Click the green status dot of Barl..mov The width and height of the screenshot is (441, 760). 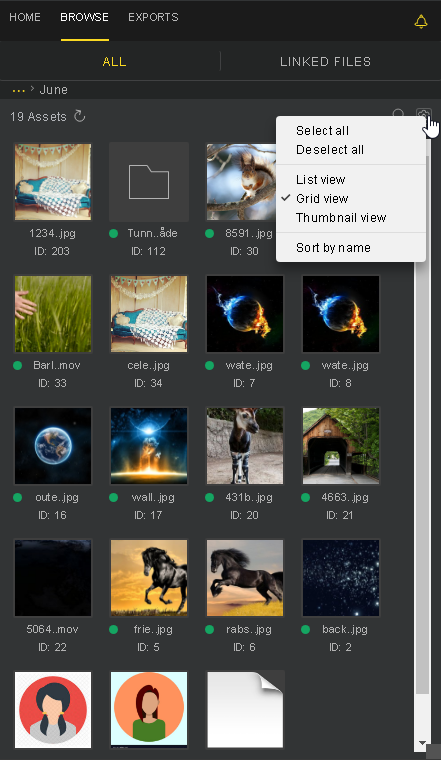(x=18, y=365)
